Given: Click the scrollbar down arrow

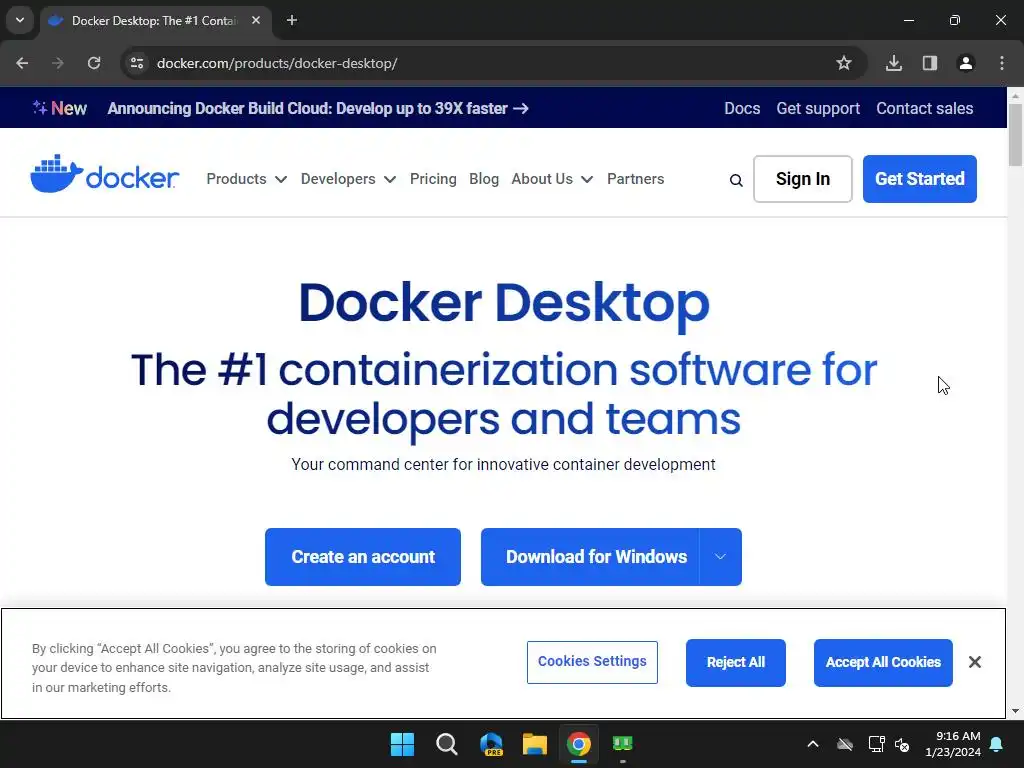Looking at the screenshot, I should (1016, 711).
